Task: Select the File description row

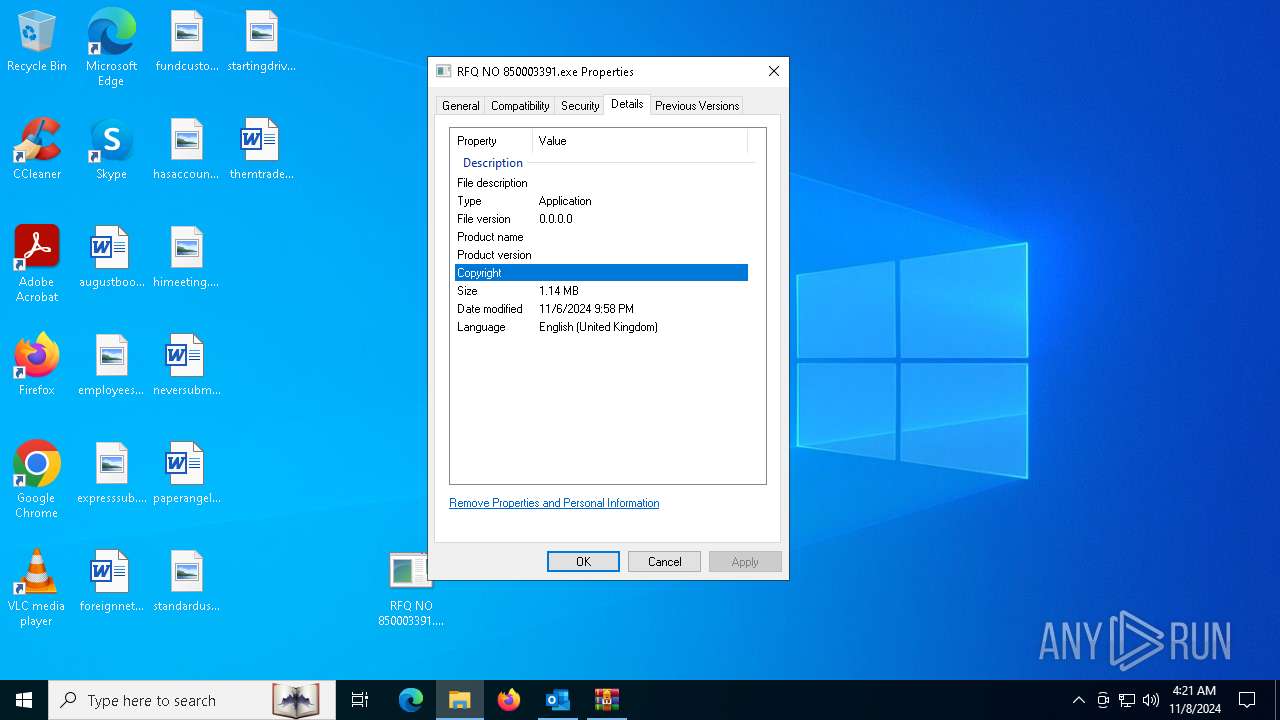Action: tap(601, 183)
